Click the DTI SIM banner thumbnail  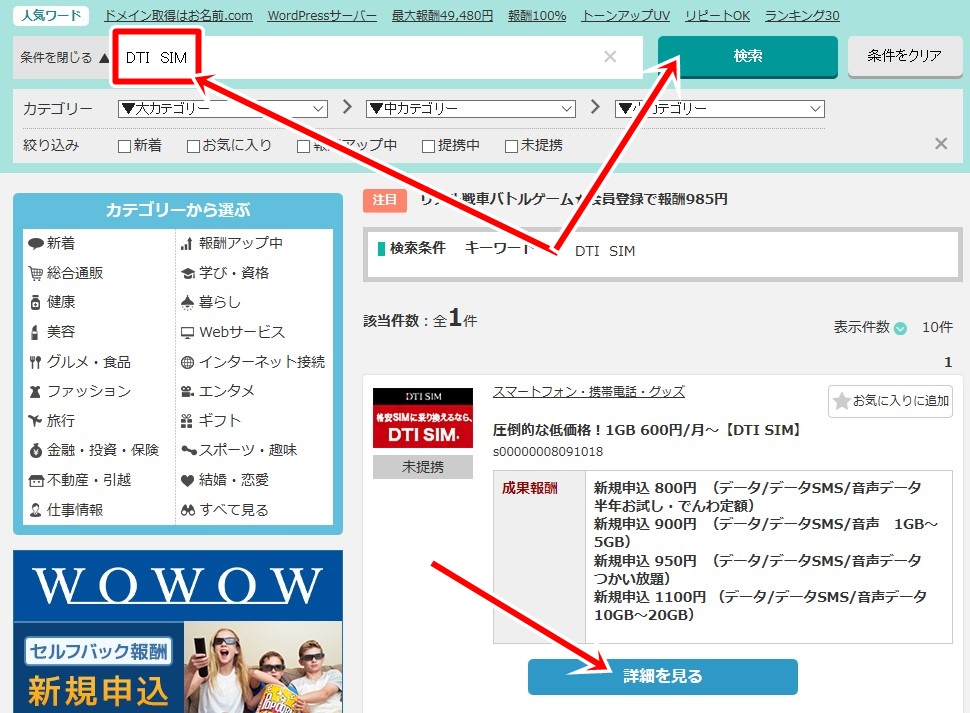click(423, 418)
